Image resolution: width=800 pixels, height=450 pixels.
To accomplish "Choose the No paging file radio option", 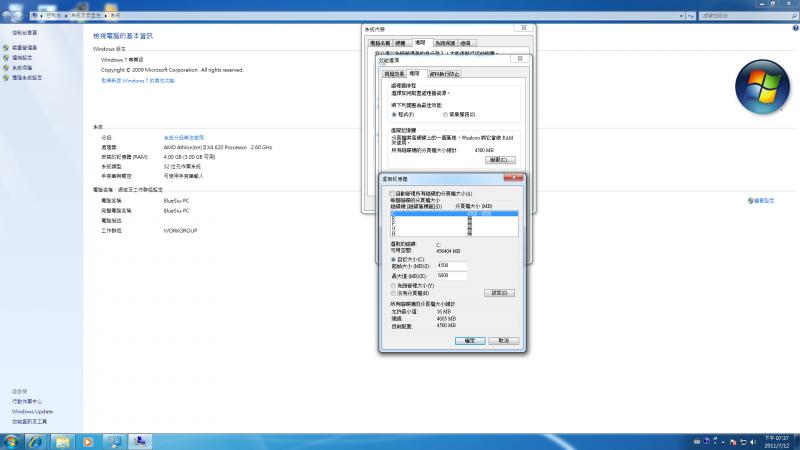I will point(393,292).
